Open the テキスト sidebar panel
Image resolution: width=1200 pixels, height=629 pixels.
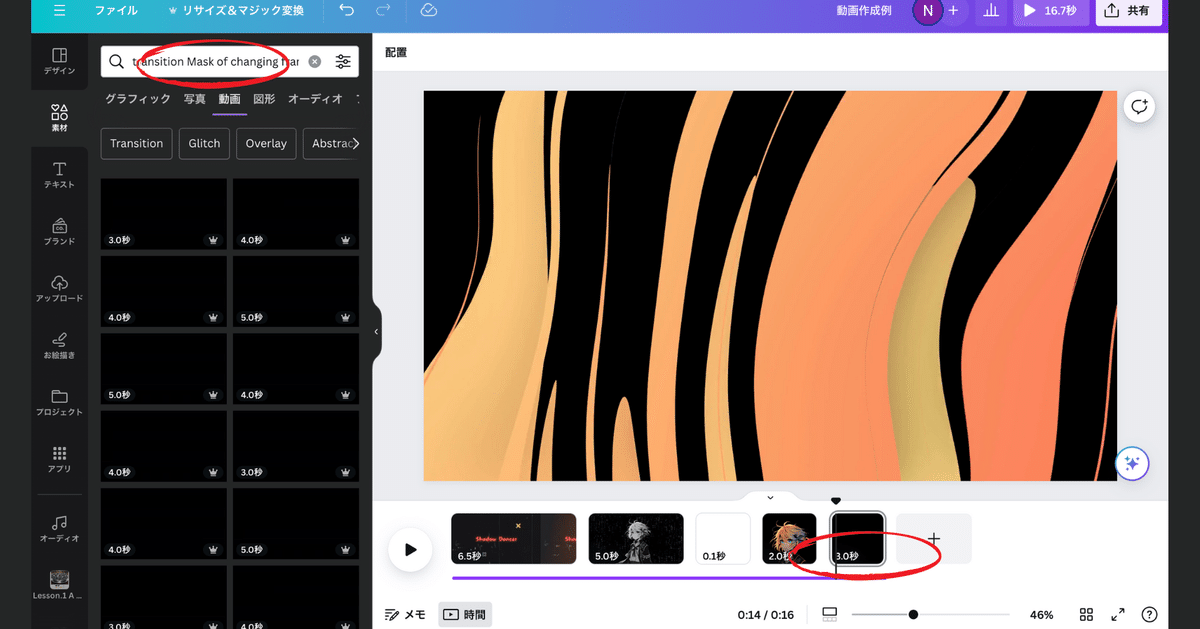(59, 175)
